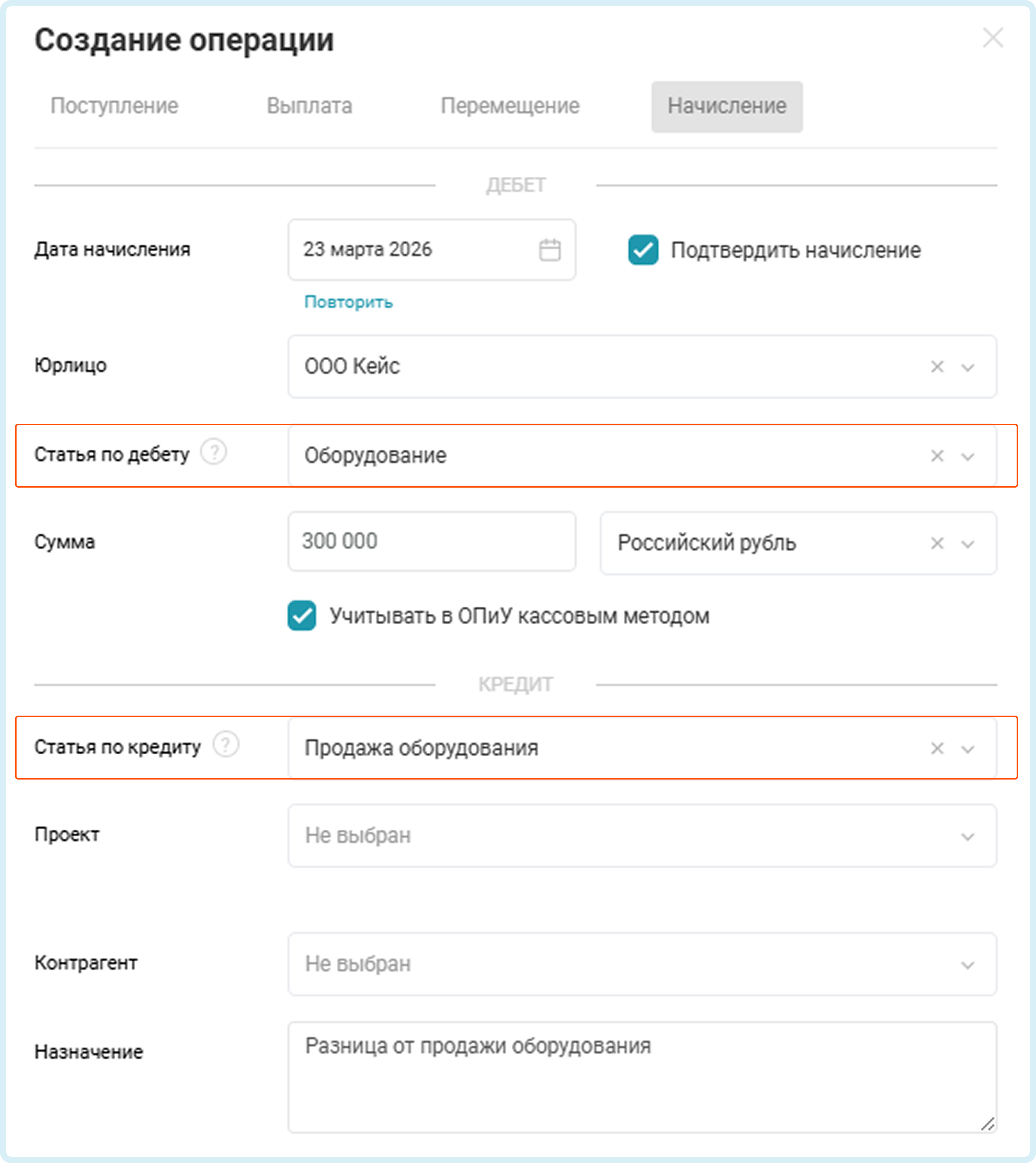The width and height of the screenshot is (1036, 1163).
Task: Clear the Российский рубль currency selection
Action: coord(937,543)
